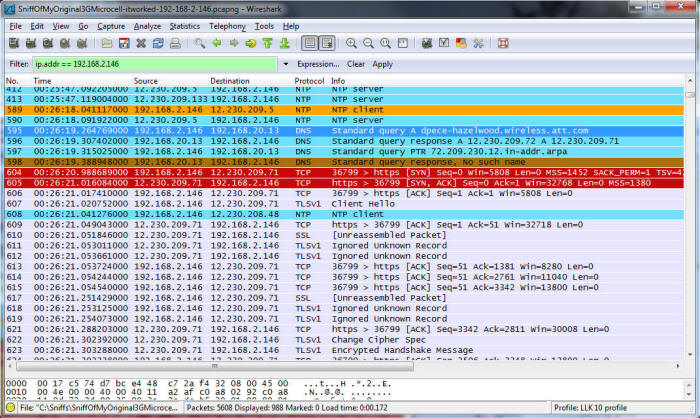Open the Statistics menu
The width and height of the screenshot is (700, 418).
tap(185, 26)
